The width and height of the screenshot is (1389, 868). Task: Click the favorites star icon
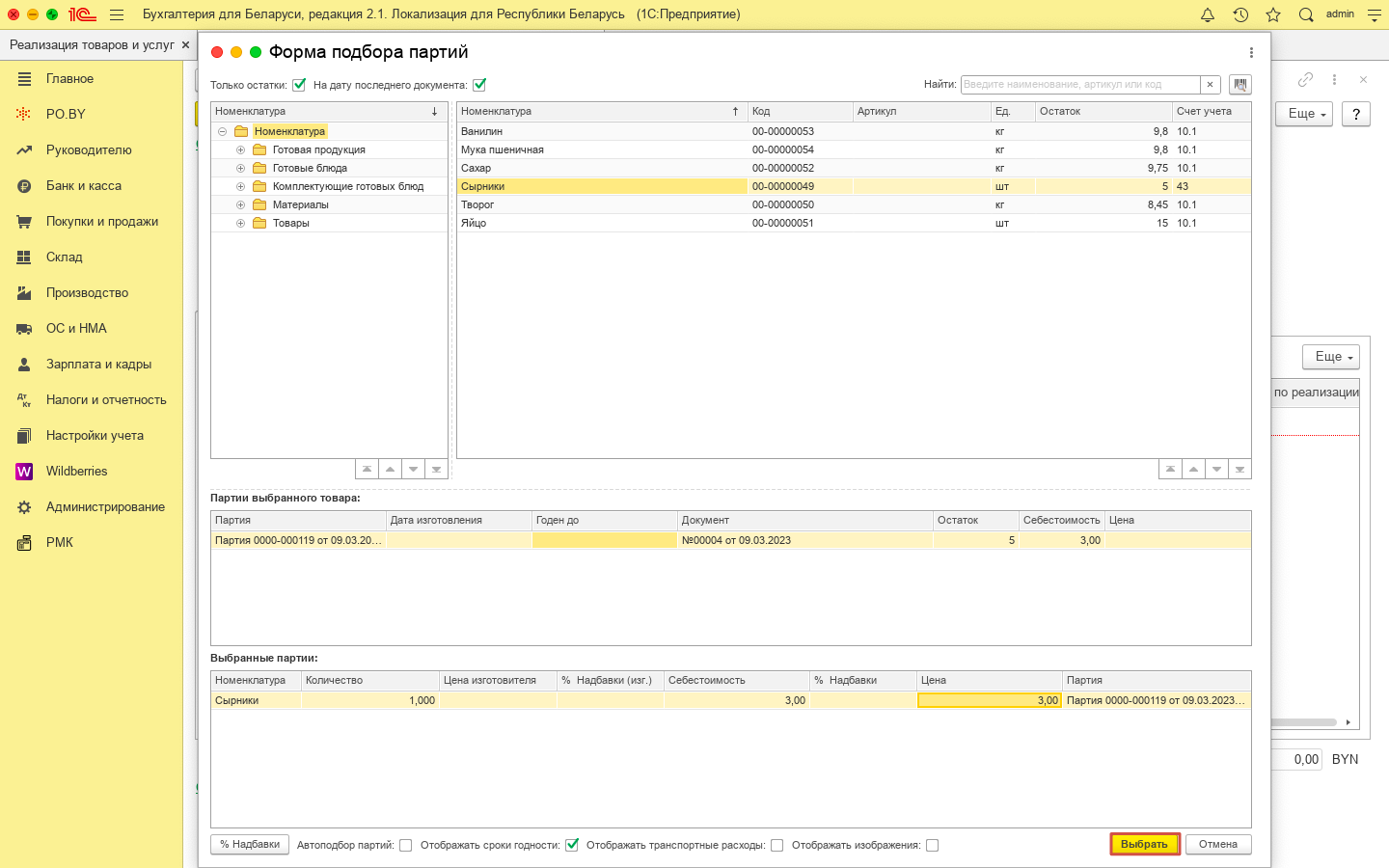1273,14
